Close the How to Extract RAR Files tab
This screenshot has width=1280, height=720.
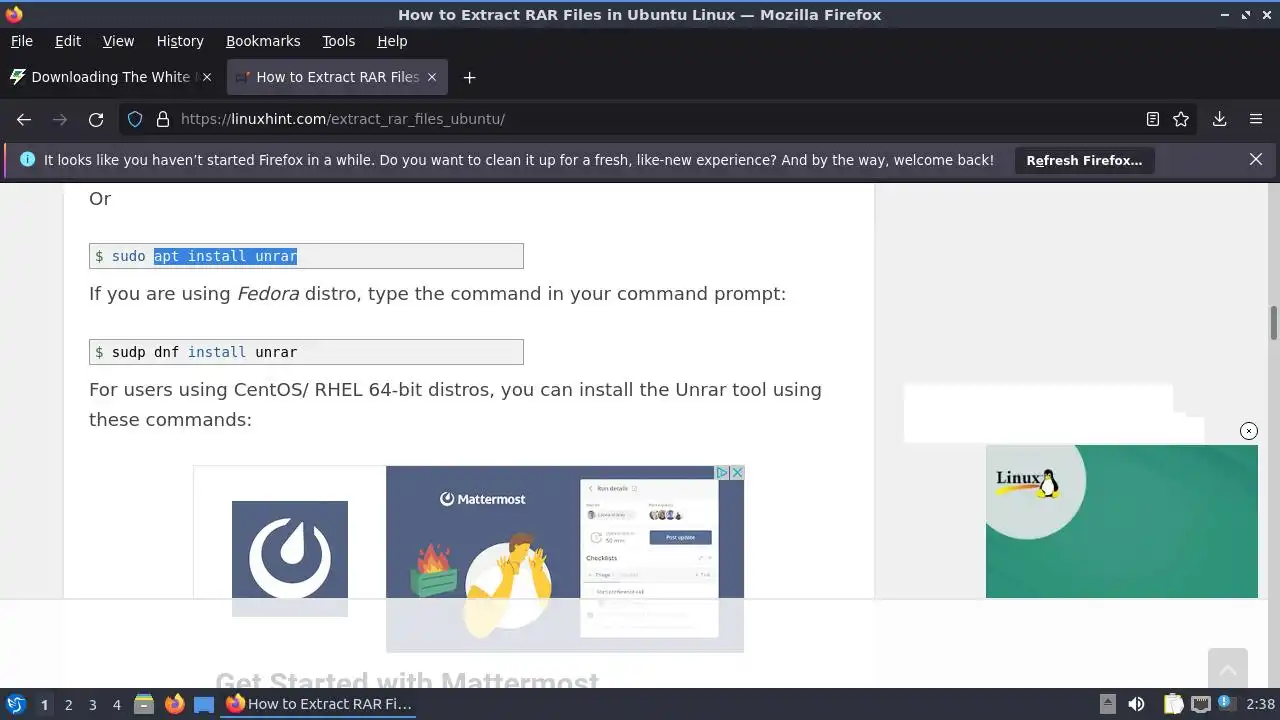tap(432, 77)
